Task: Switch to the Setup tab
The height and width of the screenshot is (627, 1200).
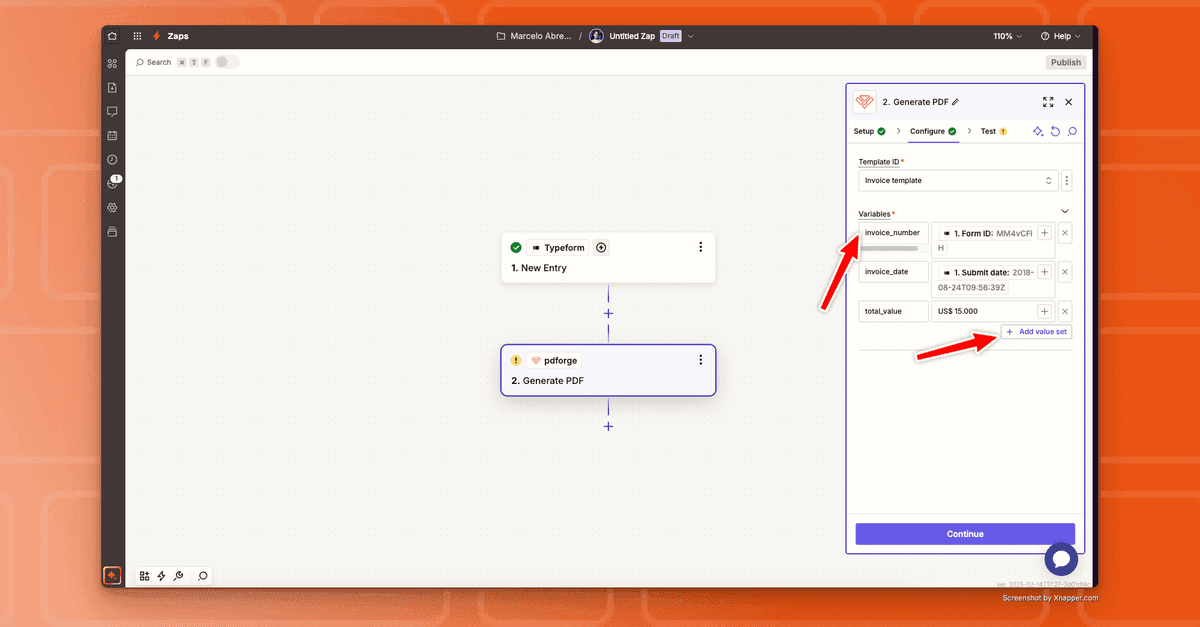Action: coord(868,131)
